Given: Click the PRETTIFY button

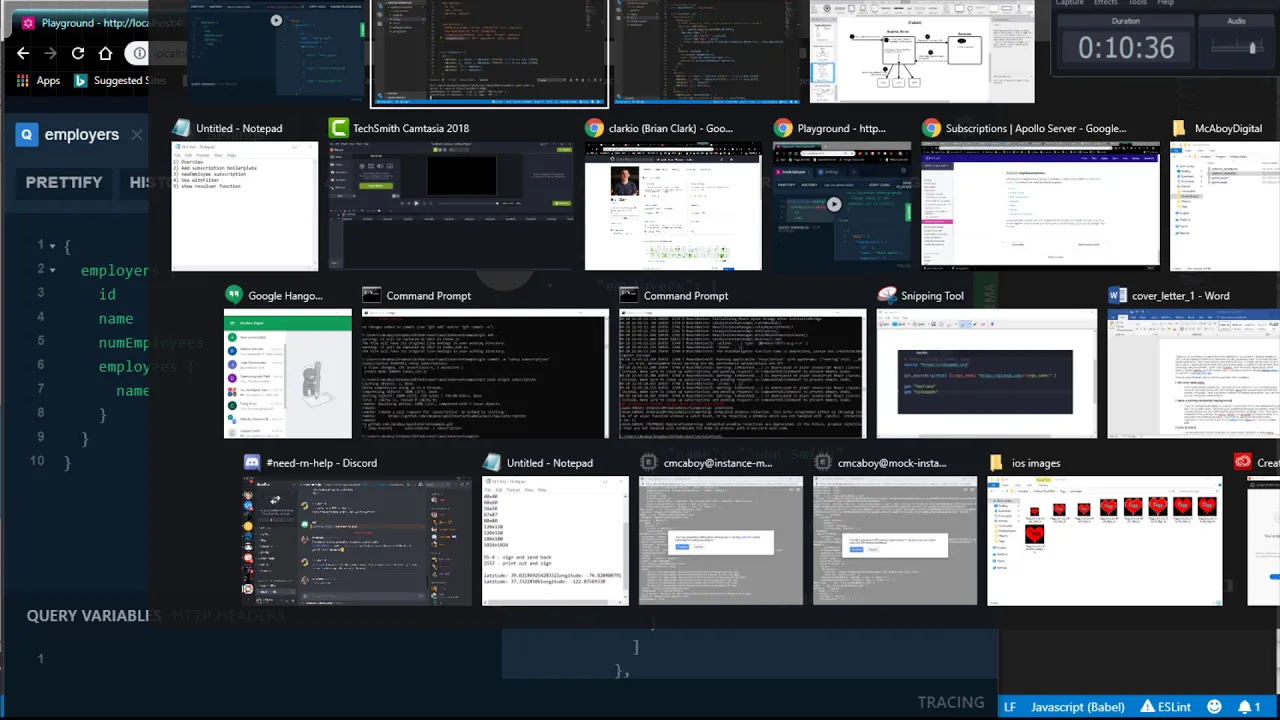Looking at the screenshot, I should (x=64, y=182).
